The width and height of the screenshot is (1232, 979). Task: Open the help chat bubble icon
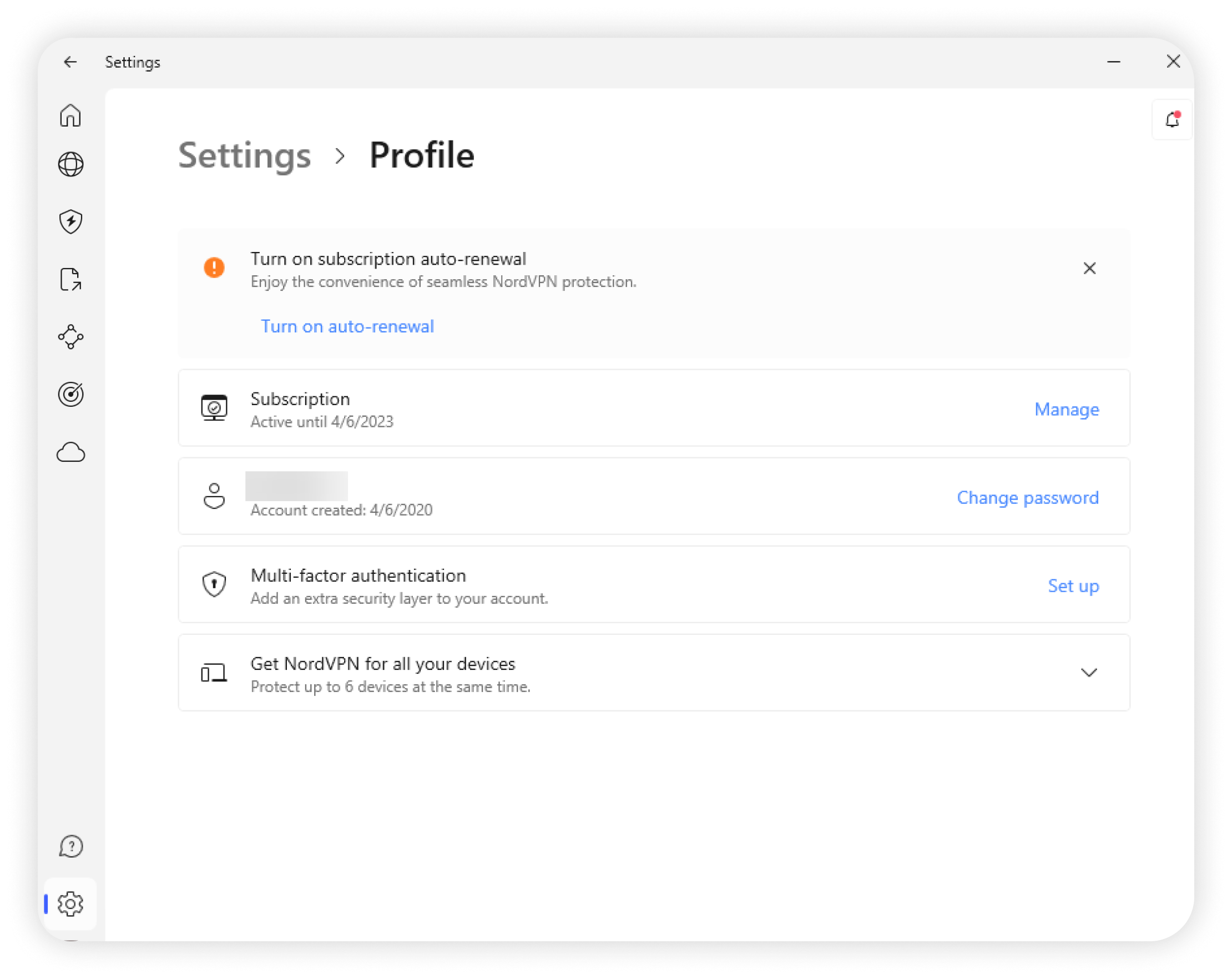point(70,846)
